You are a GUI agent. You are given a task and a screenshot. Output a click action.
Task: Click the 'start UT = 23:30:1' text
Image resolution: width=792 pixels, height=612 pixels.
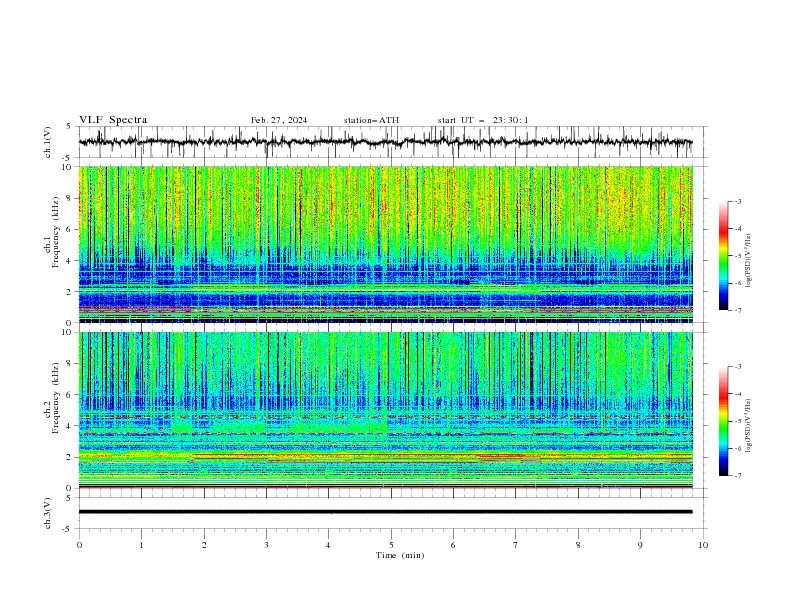click(483, 120)
